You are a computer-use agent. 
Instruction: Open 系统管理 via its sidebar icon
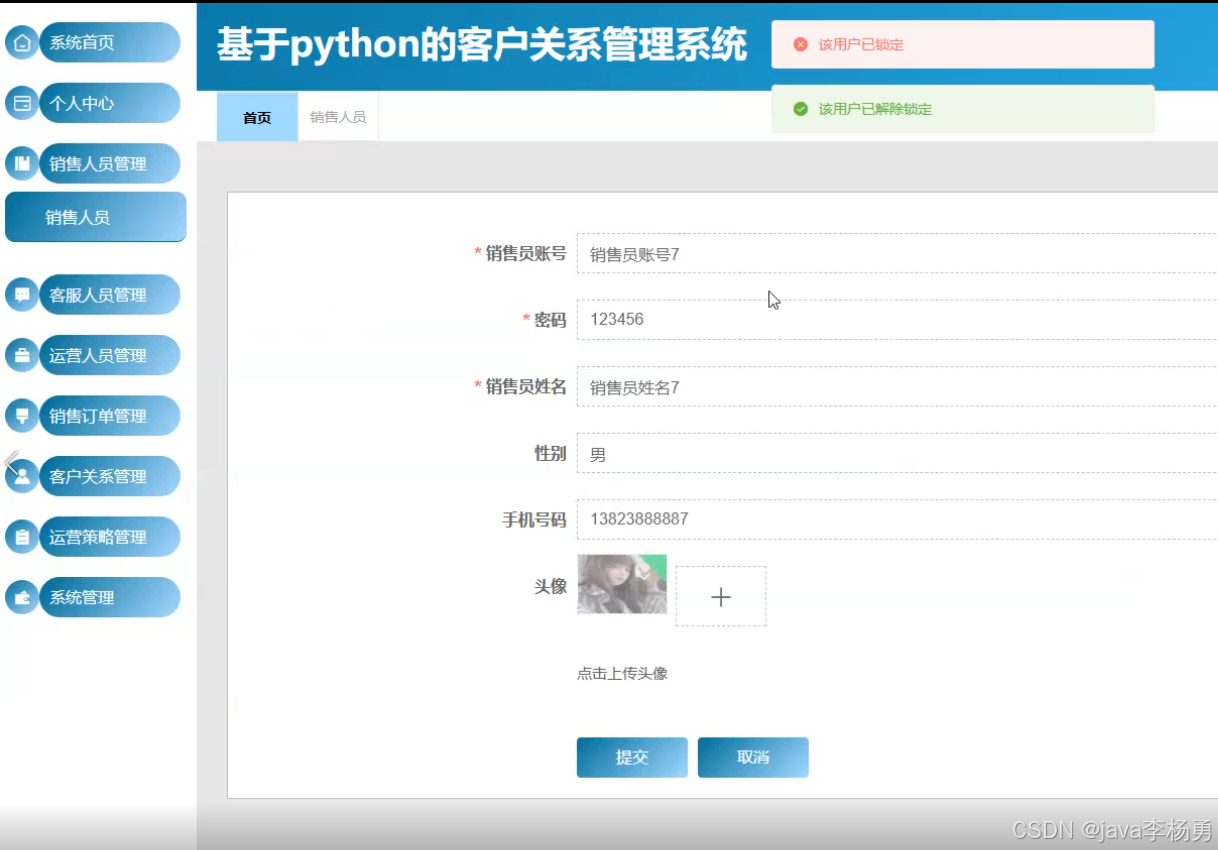[x=20, y=597]
